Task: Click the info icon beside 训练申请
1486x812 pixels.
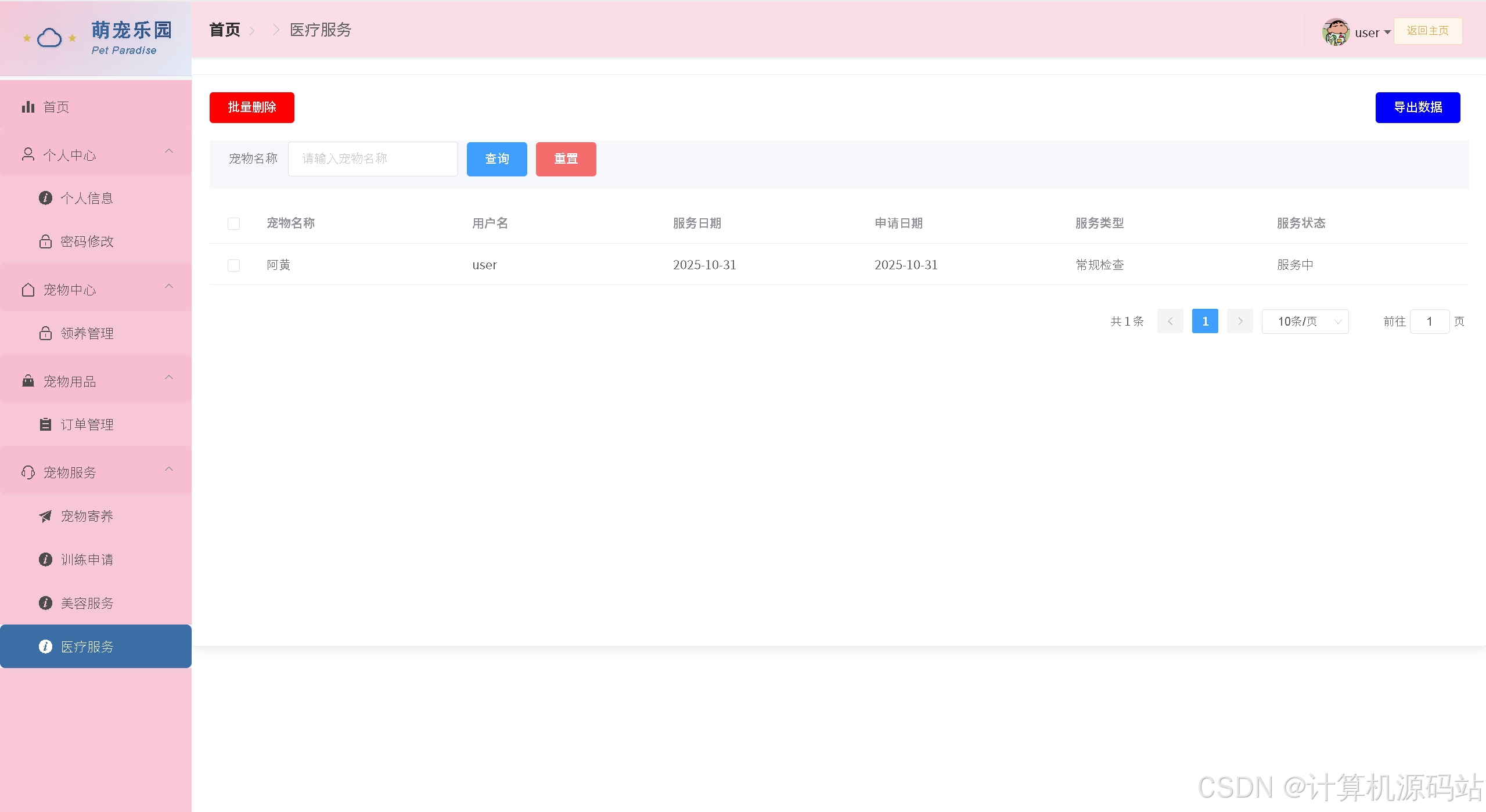Action: (x=45, y=560)
